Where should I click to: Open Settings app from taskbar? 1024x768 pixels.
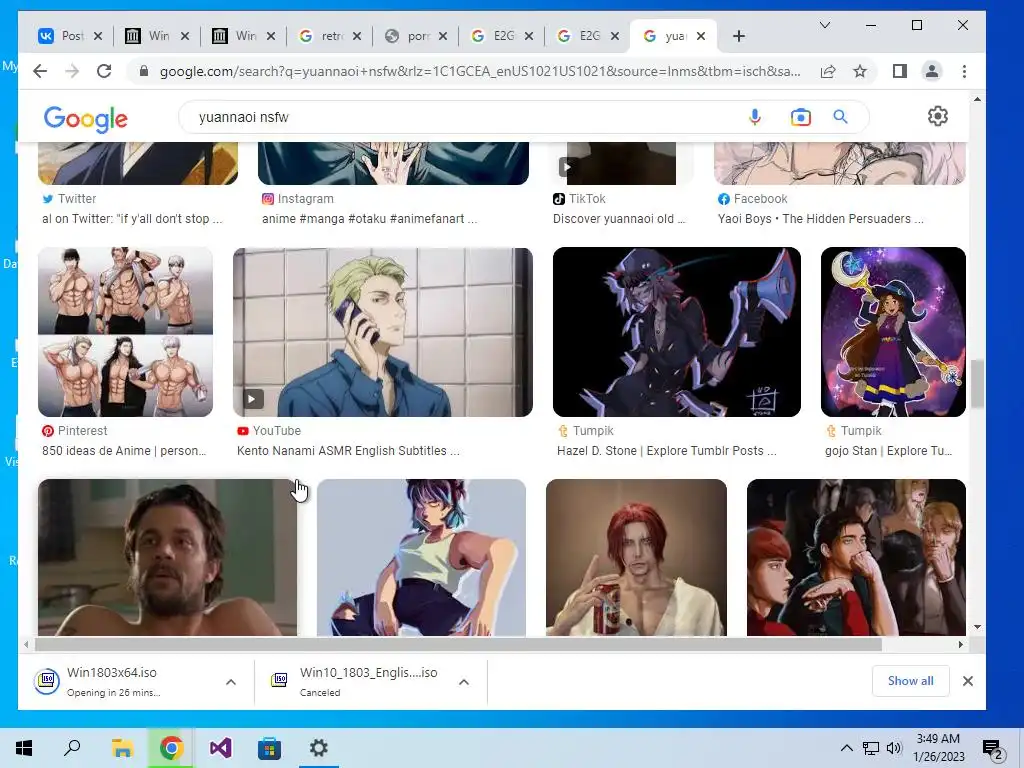click(319, 748)
